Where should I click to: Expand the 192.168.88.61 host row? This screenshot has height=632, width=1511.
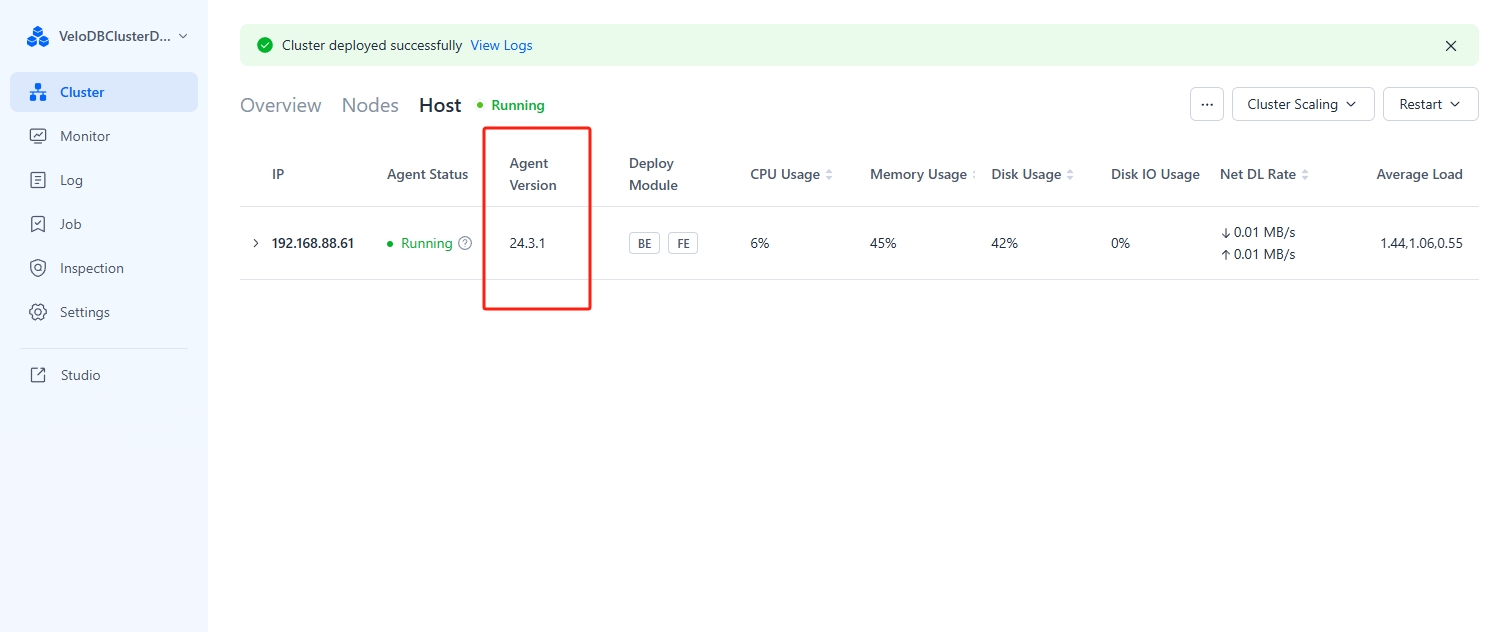tap(256, 243)
